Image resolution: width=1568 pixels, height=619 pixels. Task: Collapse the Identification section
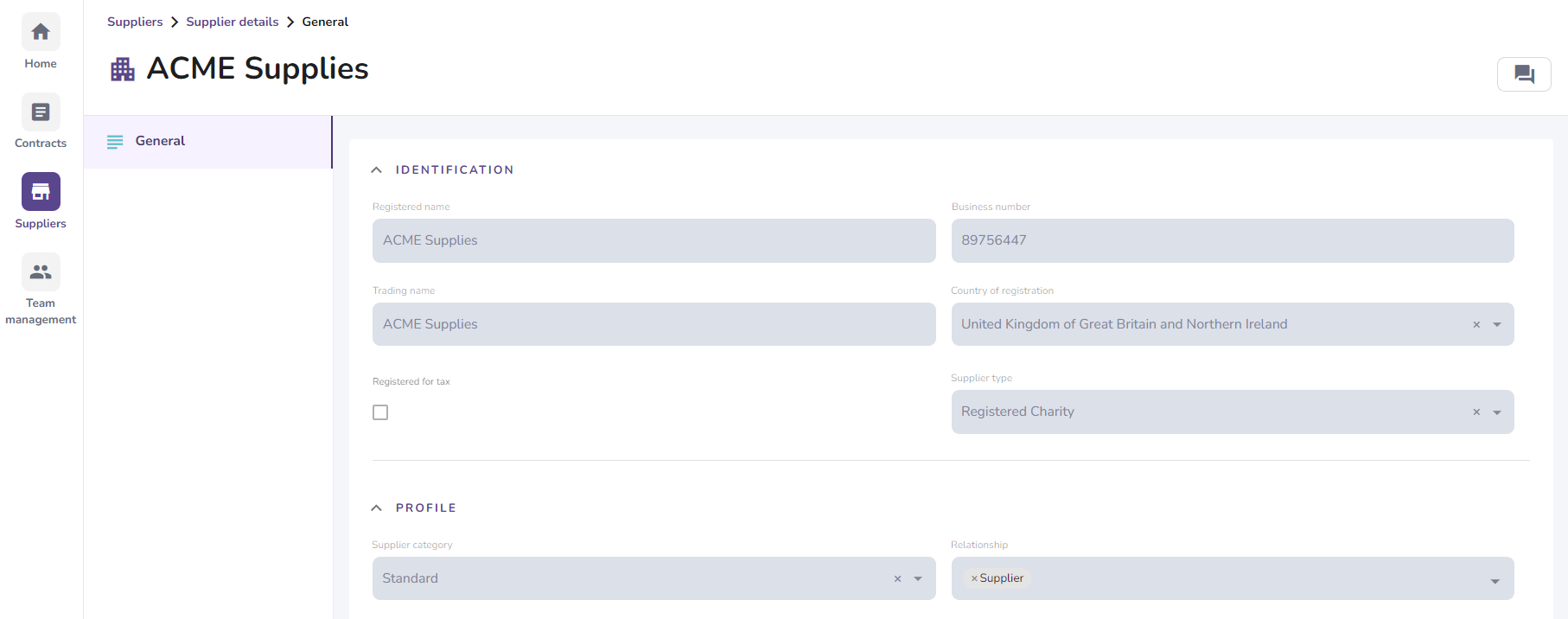click(377, 170)
